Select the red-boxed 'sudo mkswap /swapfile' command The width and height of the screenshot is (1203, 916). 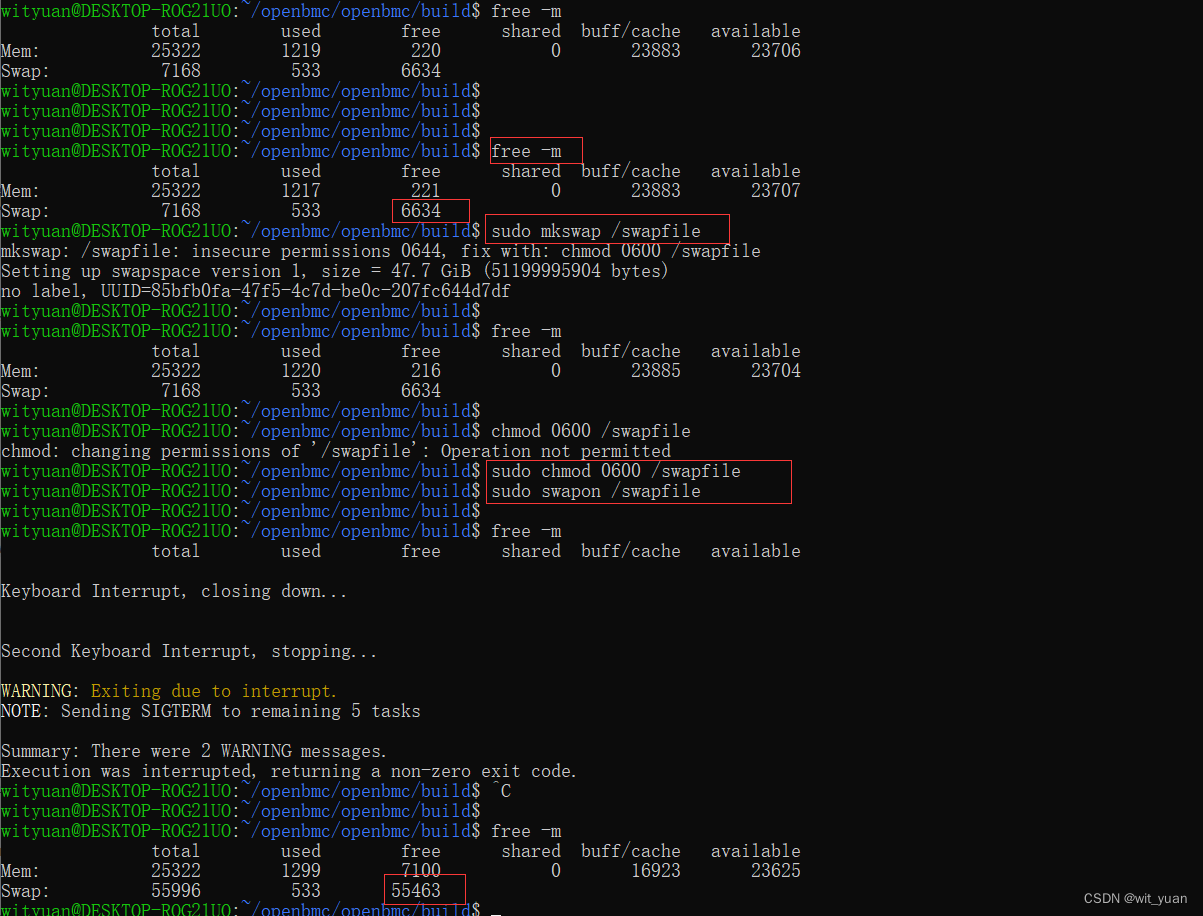606,230
